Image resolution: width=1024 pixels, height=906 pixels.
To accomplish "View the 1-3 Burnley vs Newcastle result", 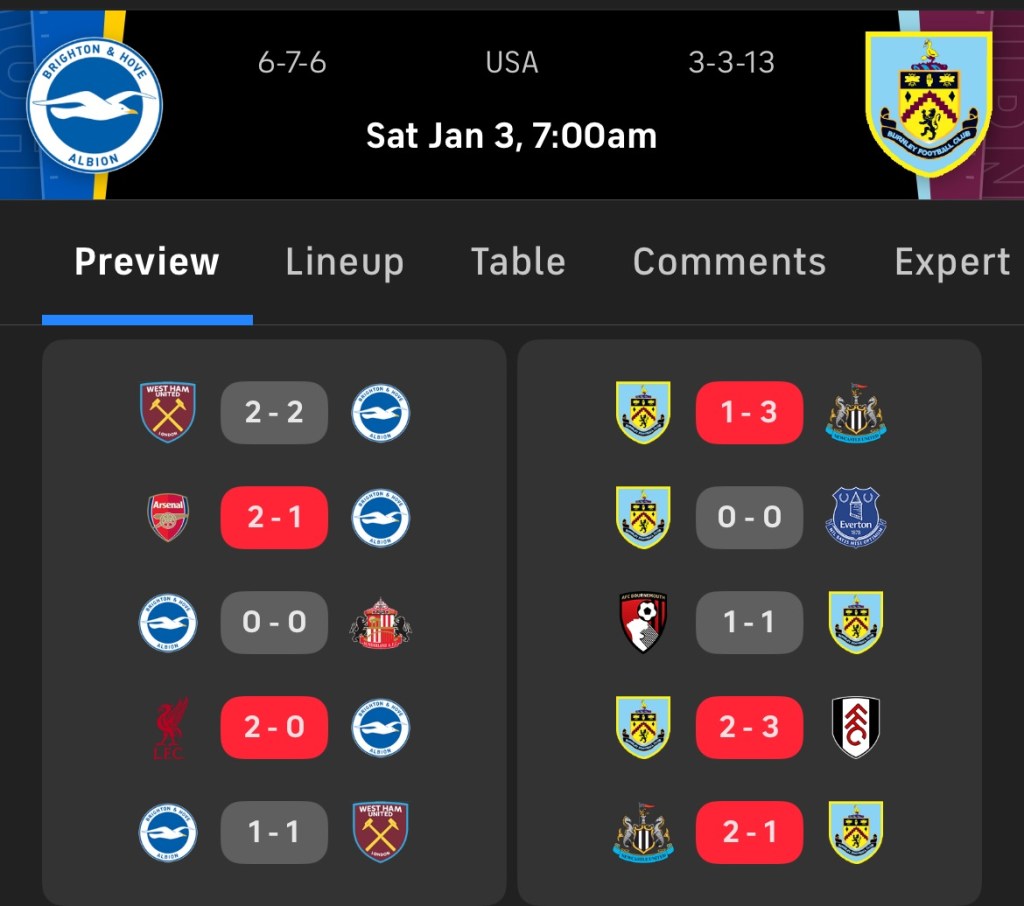I will 749,412.
